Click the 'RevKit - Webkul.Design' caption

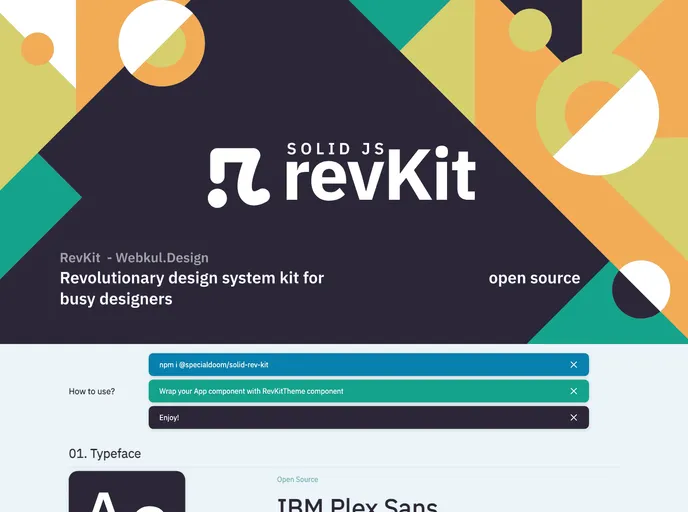tap(134, 258)
